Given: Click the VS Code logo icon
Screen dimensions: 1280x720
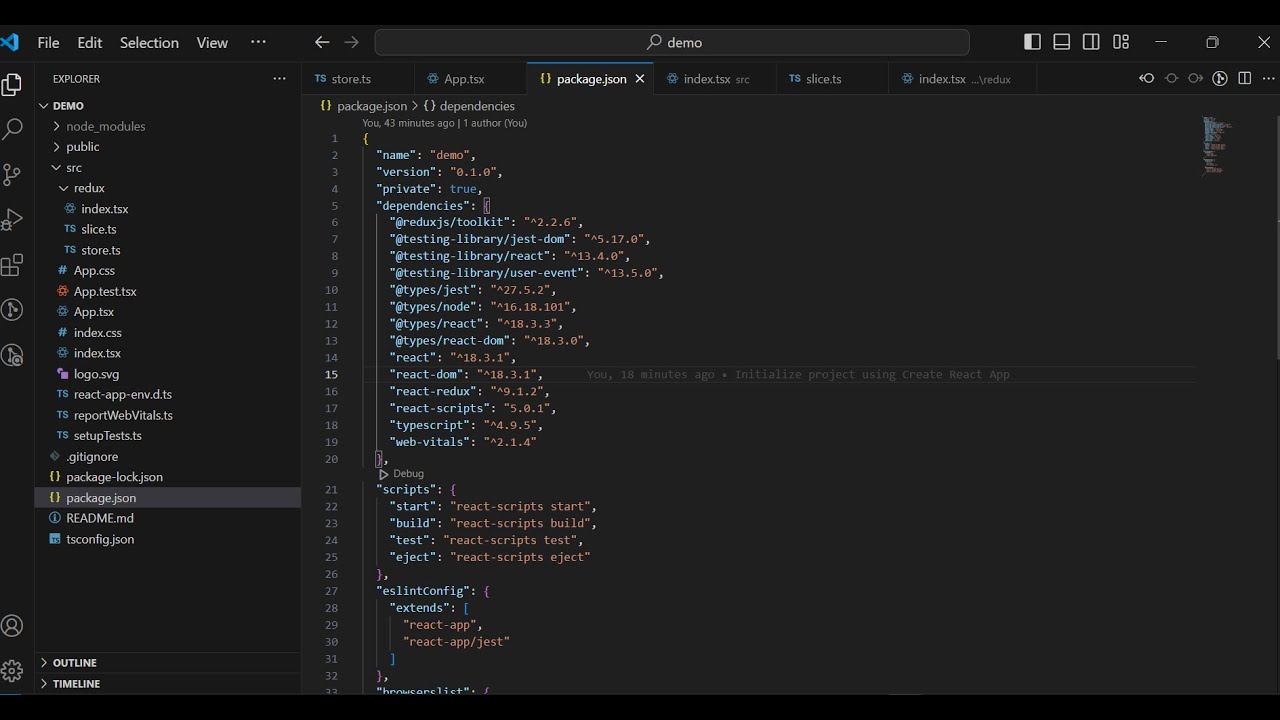Looking at the screenshot, I should 10,42.
